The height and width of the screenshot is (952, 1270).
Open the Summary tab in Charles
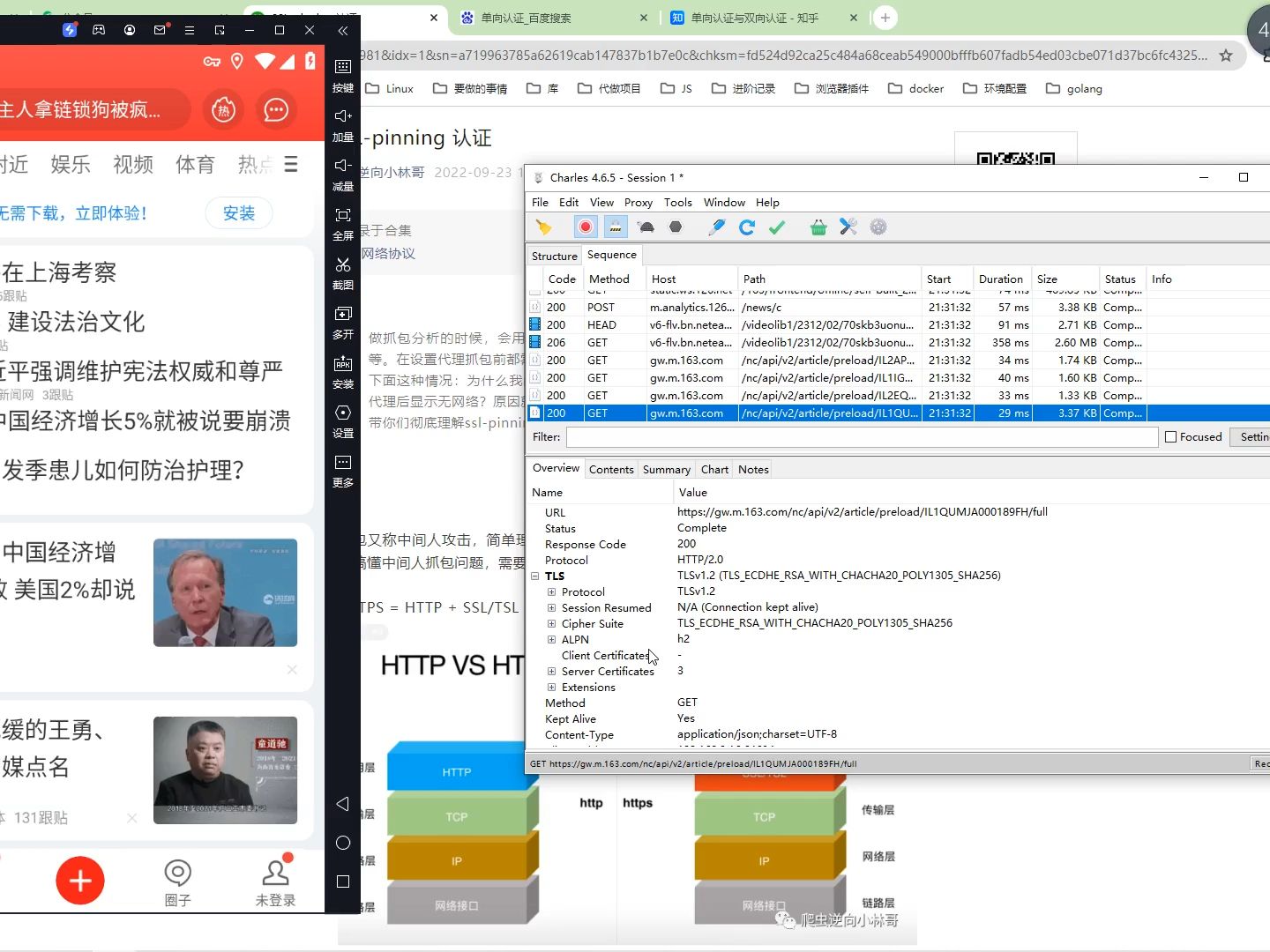666,470
